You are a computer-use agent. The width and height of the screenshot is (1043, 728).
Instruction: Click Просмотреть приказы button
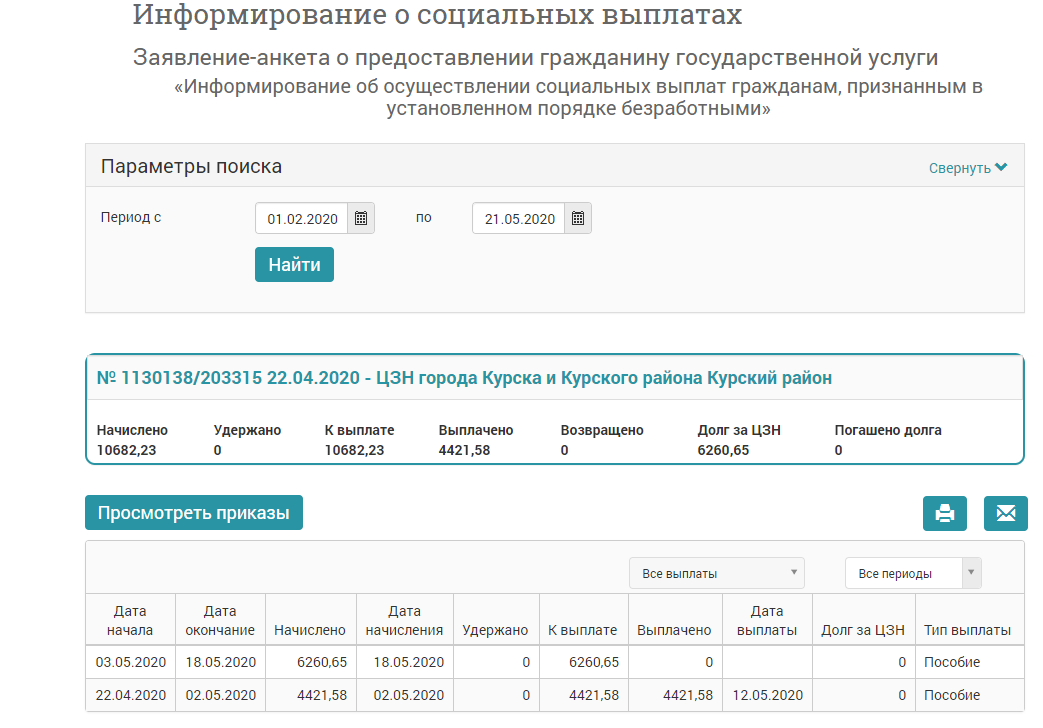[x=193, y=513]
